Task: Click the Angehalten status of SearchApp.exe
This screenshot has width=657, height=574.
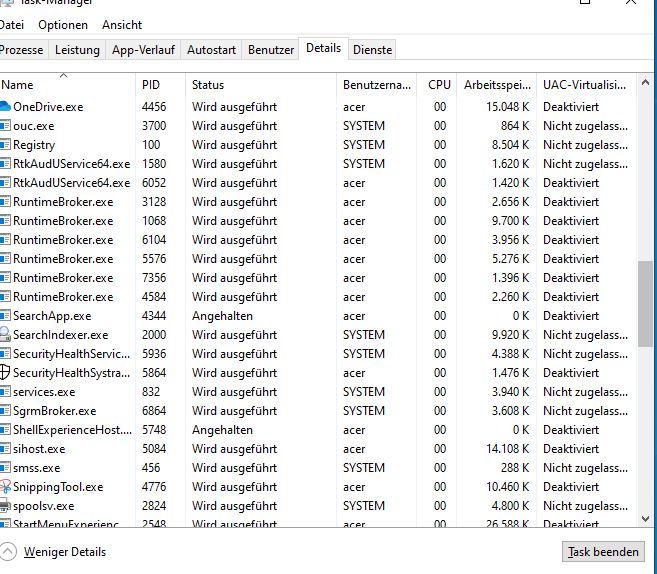Action: click(222, 316)
